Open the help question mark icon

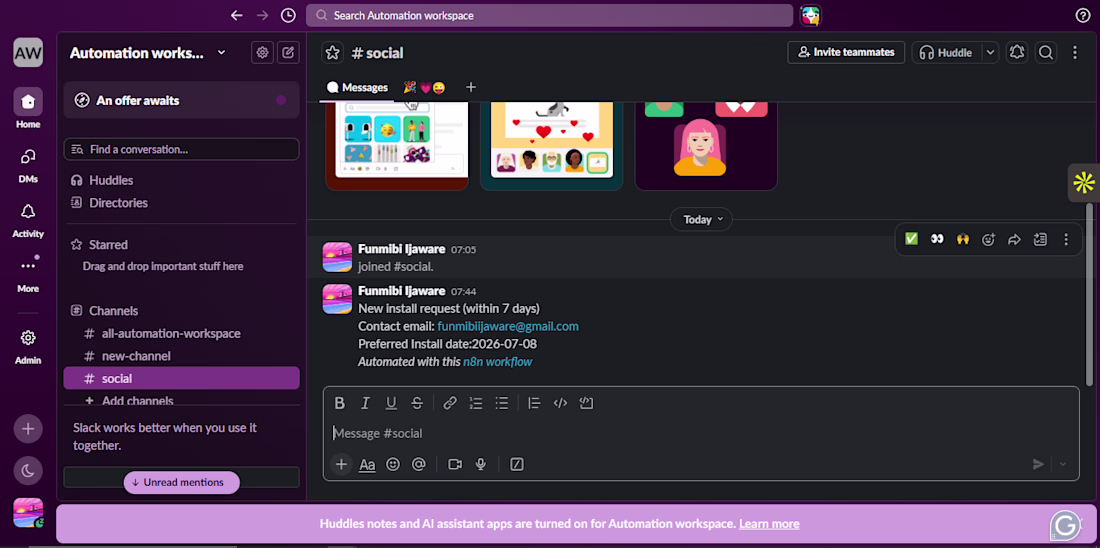pos(1083,15)
